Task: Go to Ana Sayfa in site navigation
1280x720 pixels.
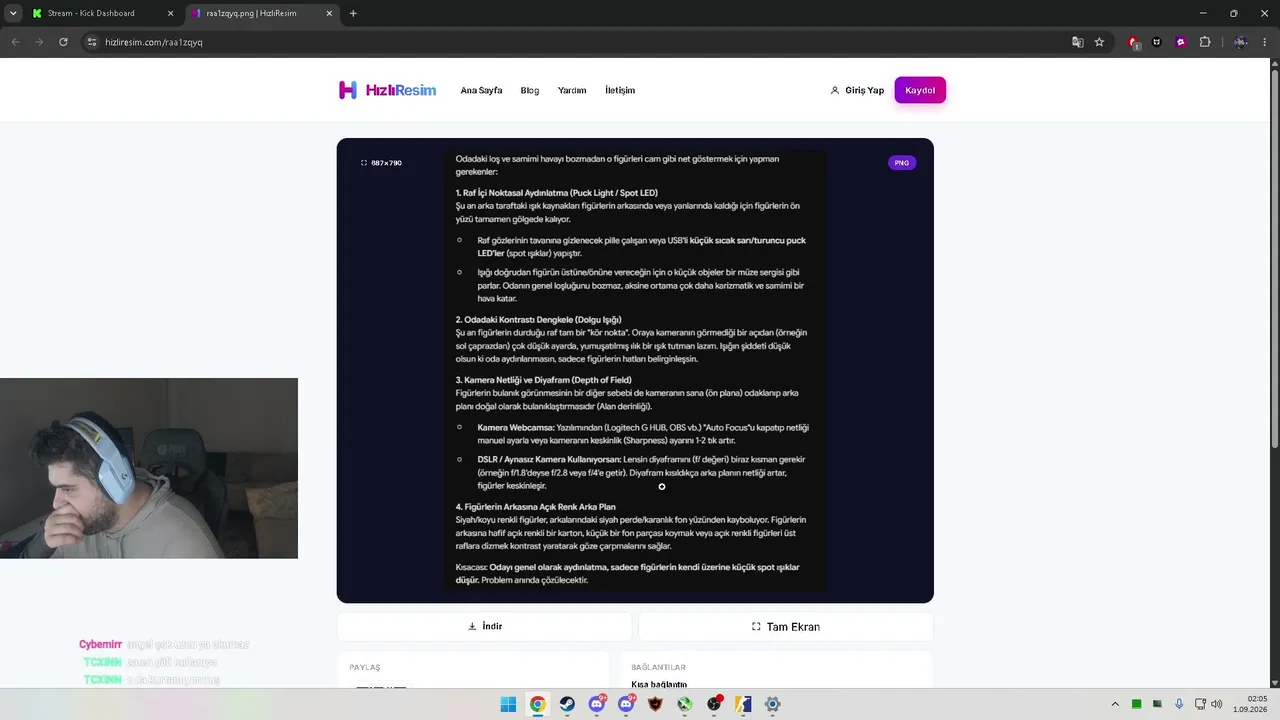Action: [x=481, y=90]
